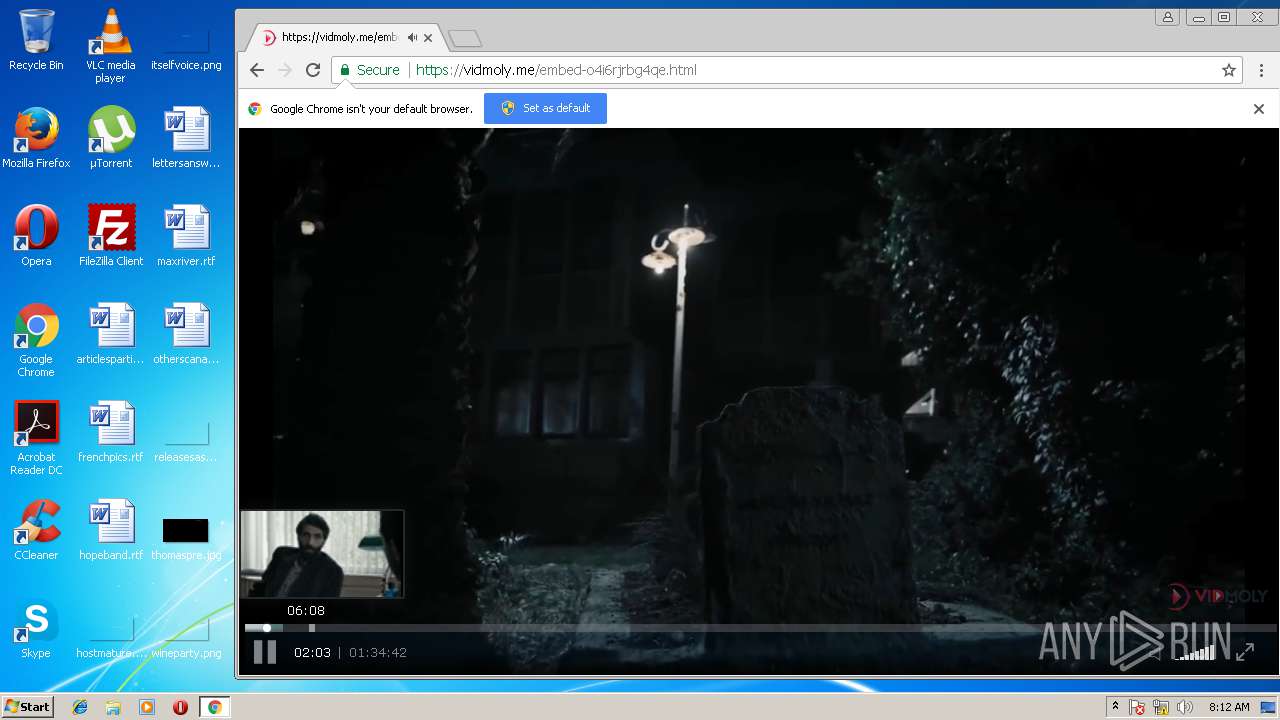Open system volume speaker icon in tray
1280x720 pixels.
1185,707
